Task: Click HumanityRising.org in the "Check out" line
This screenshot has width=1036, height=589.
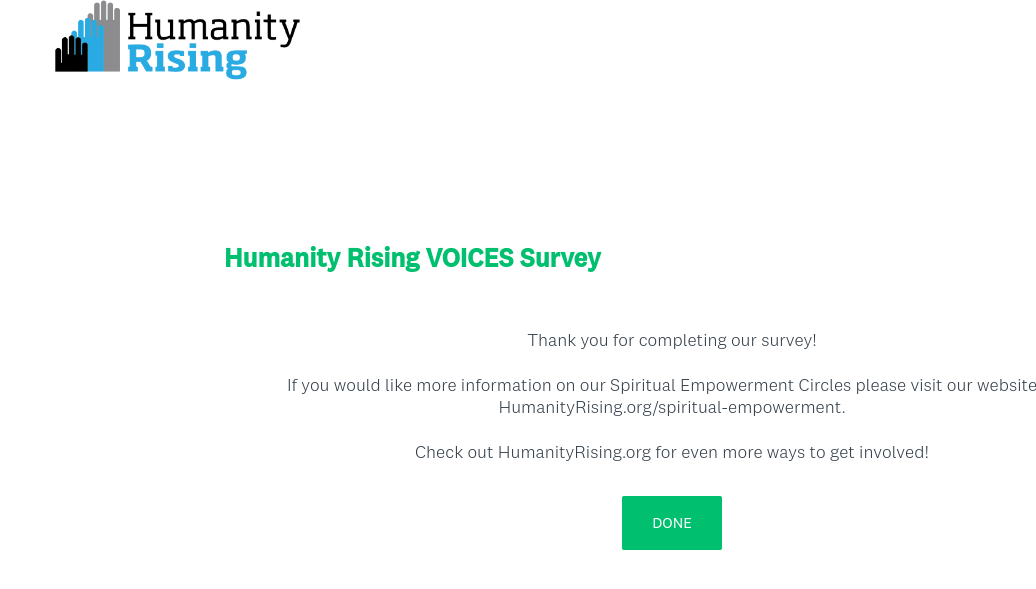Action: click(x=574, y=452)
